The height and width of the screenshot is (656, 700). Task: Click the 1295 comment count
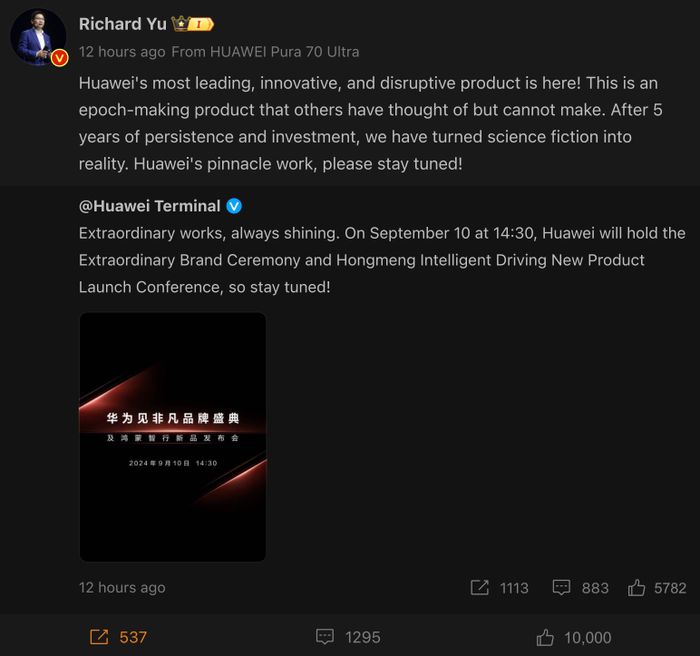(x=362, y=637)
